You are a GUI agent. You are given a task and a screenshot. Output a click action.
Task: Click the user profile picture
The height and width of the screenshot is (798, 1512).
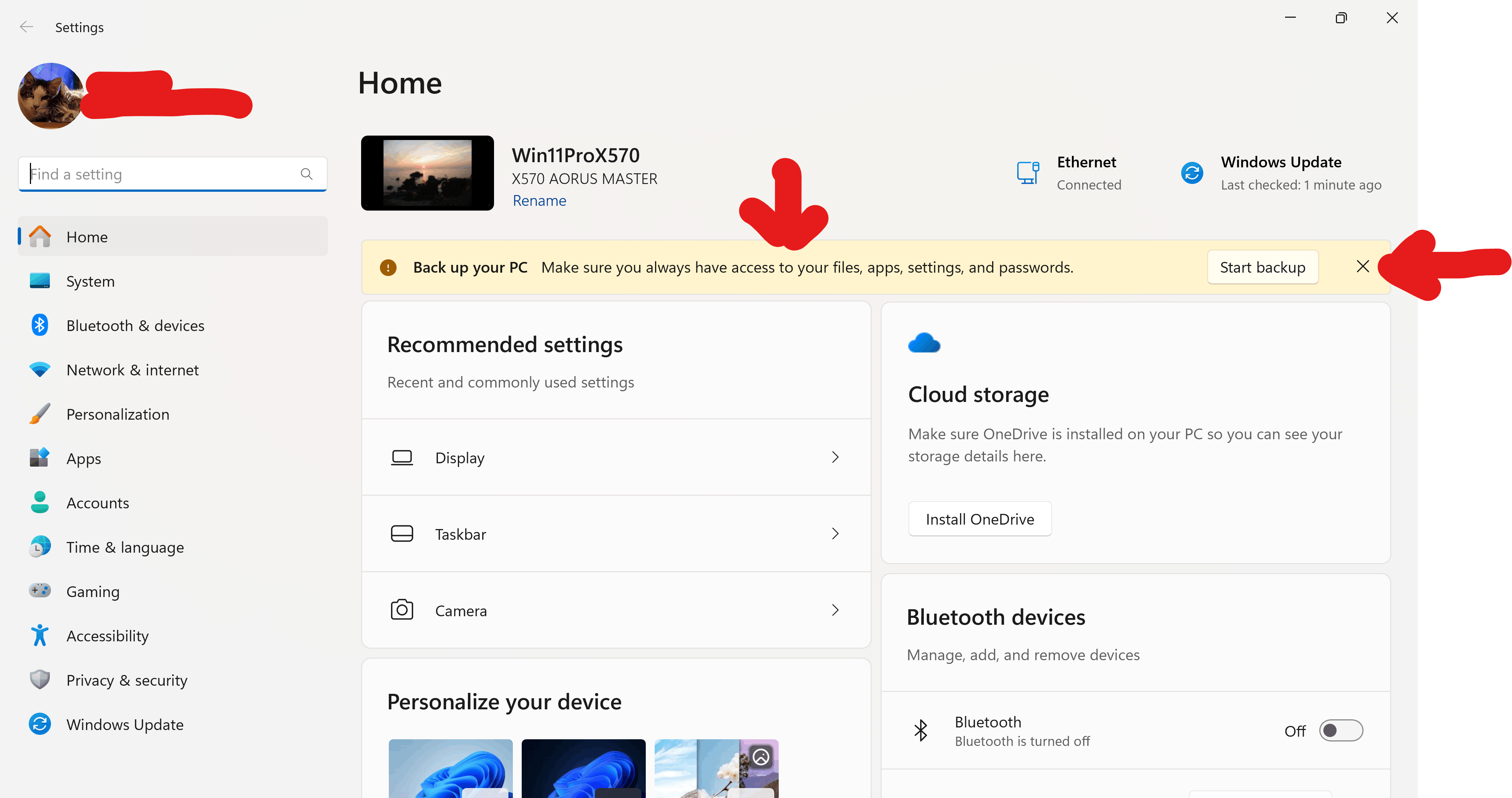[51, 96]
